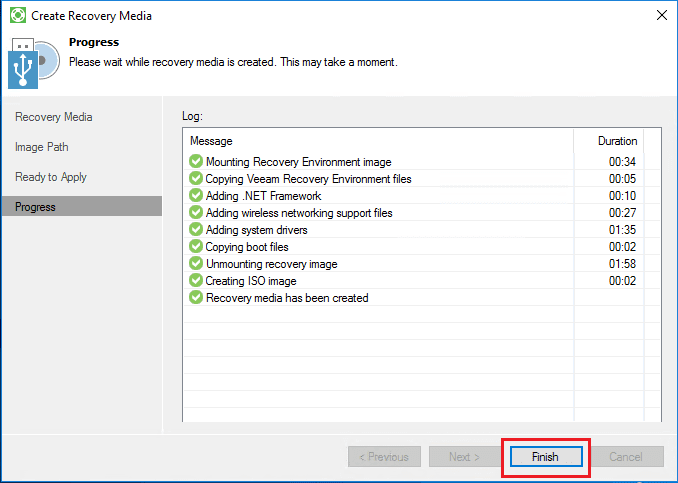Select 'Recovery media has been created' log text
This screenshot has height=483, width=678.
point(287,298)
